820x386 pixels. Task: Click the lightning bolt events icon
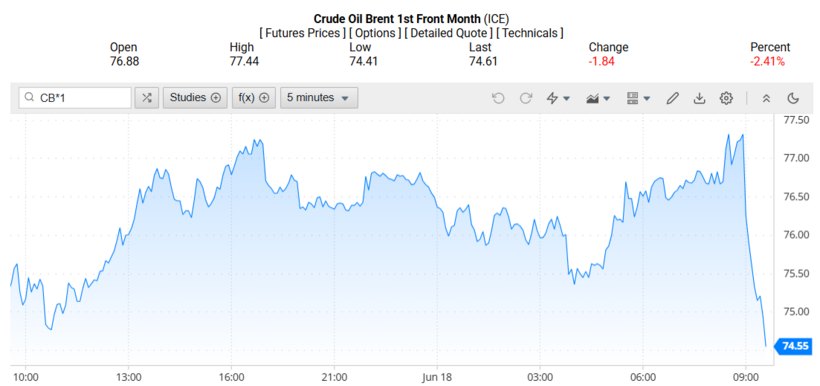558,98
